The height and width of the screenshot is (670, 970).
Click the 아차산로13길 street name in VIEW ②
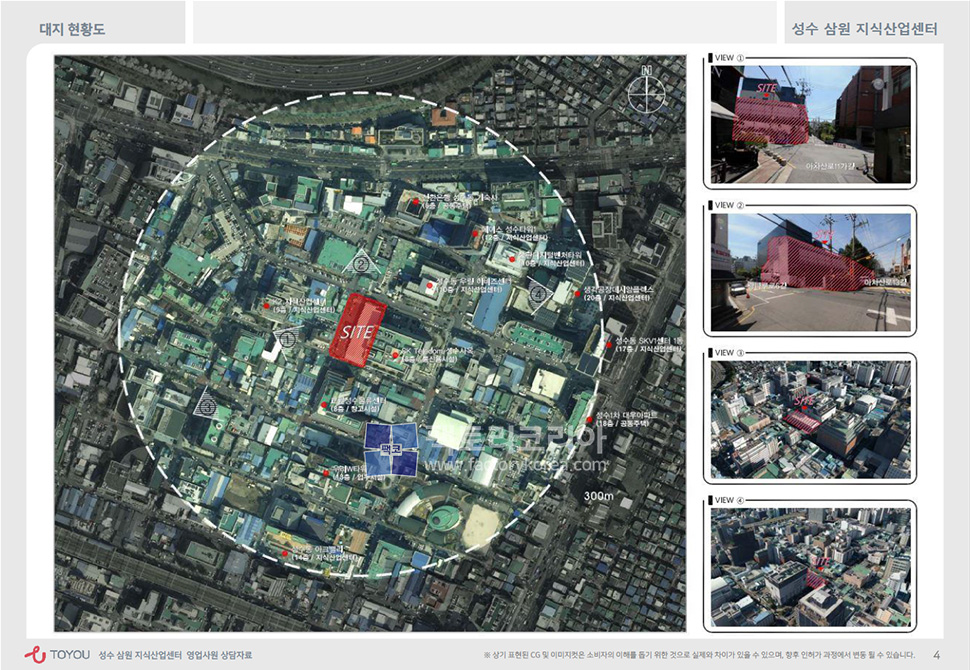[886, 282]
